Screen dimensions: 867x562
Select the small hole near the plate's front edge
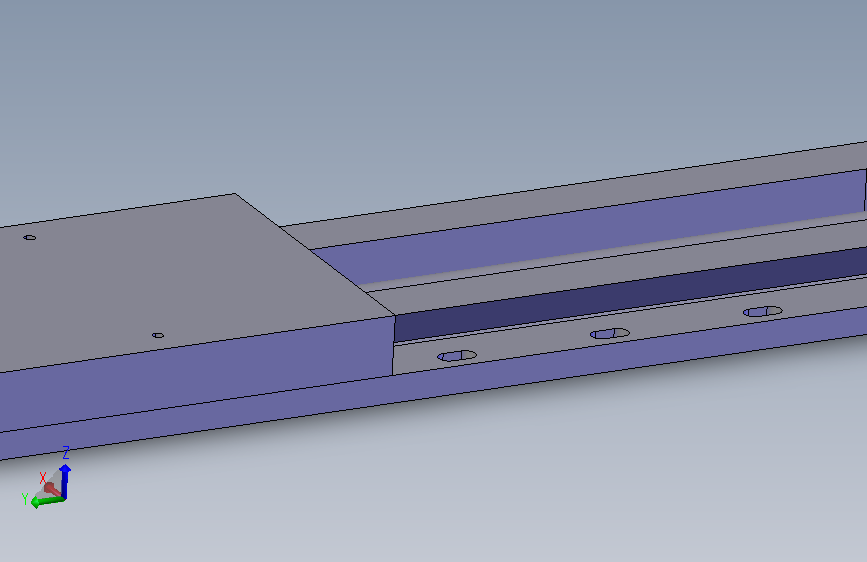(158, 335)
